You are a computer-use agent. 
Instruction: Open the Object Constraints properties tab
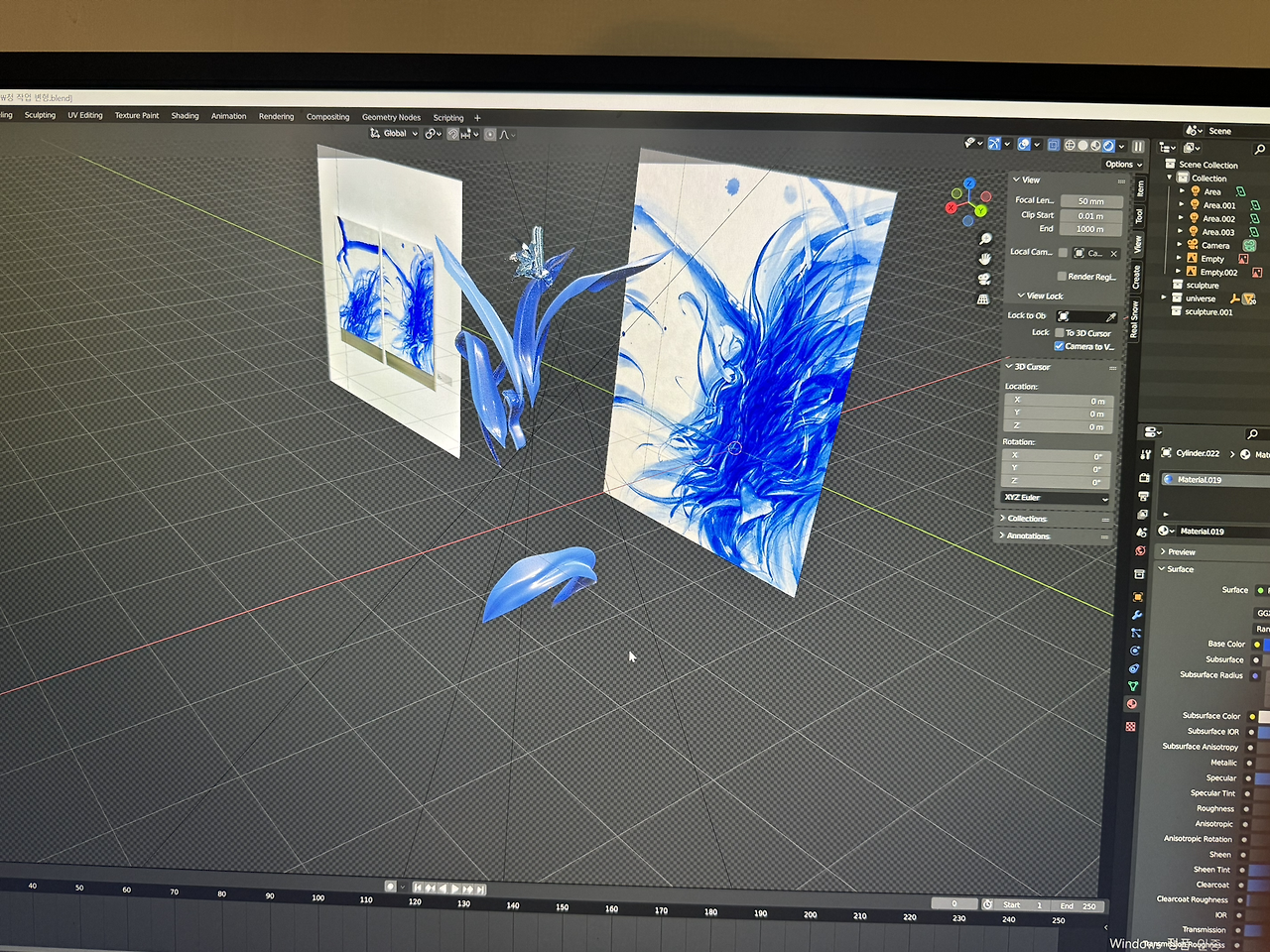point(1134,668)
